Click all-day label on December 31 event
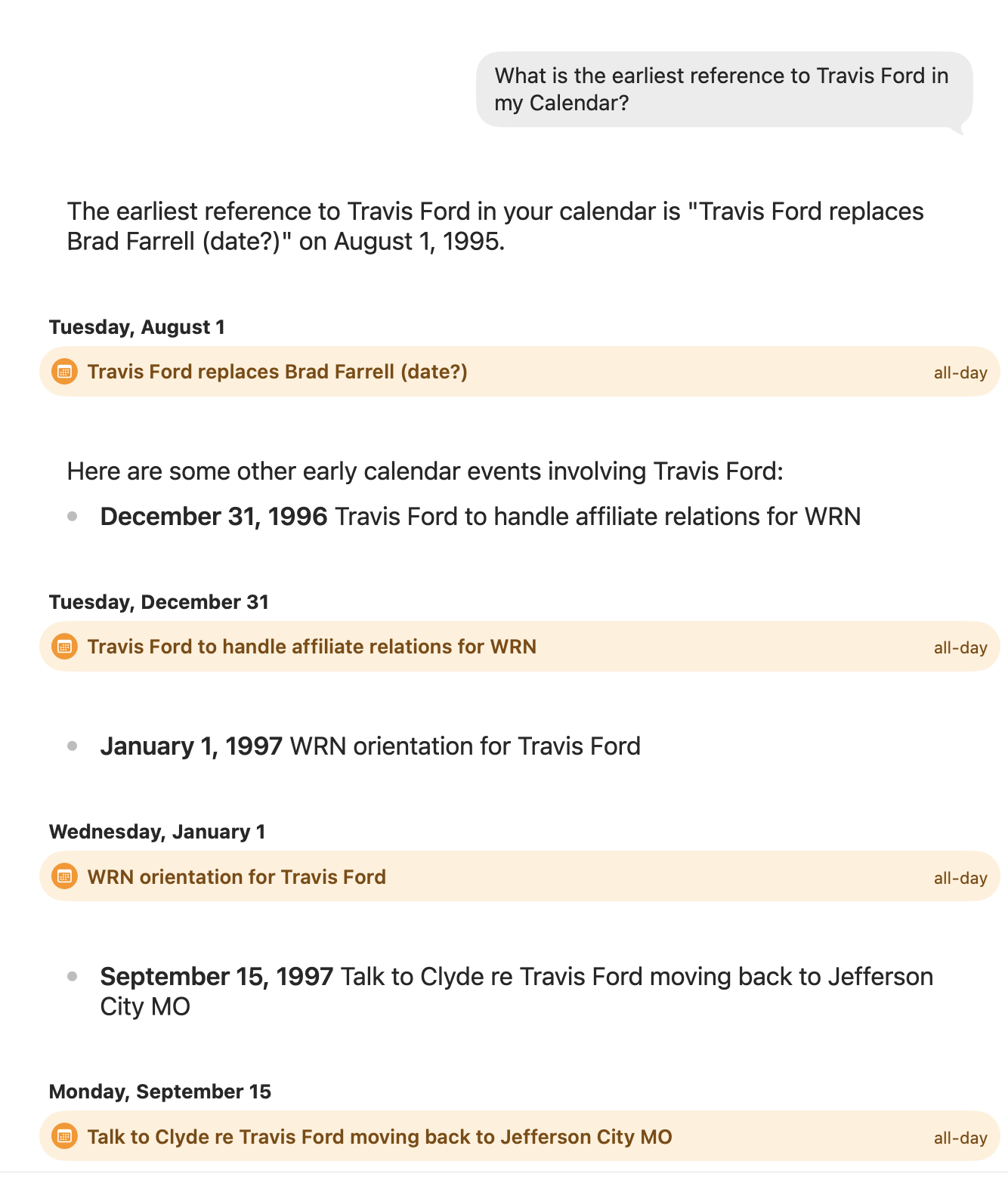The image size is (1008, 1180). click(x=960, y=647)
